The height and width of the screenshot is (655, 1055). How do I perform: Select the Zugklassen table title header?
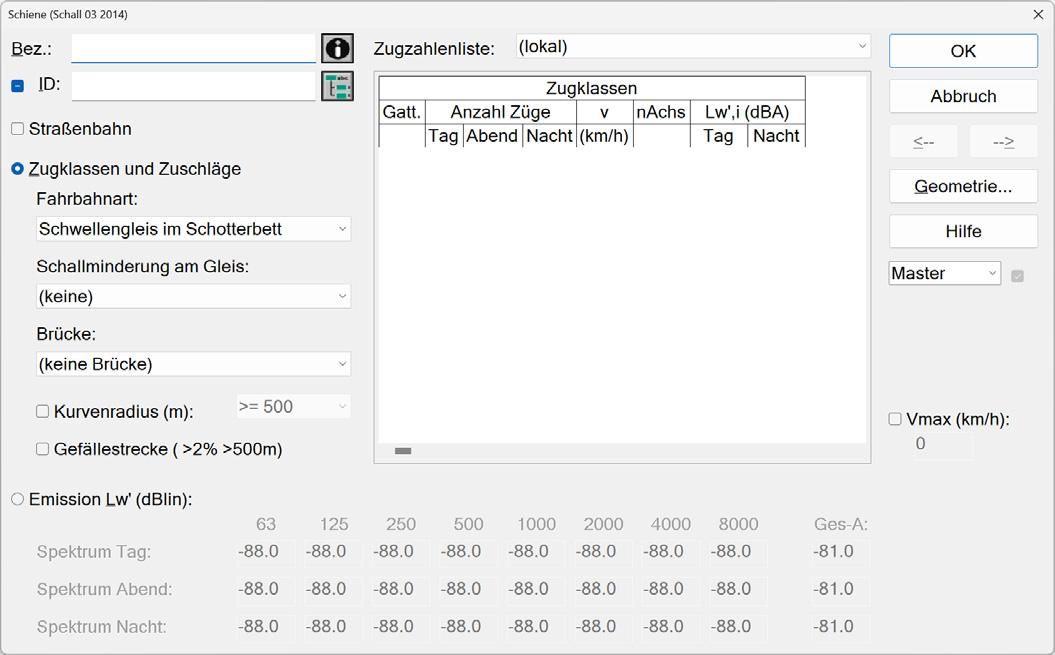point(592,89)
